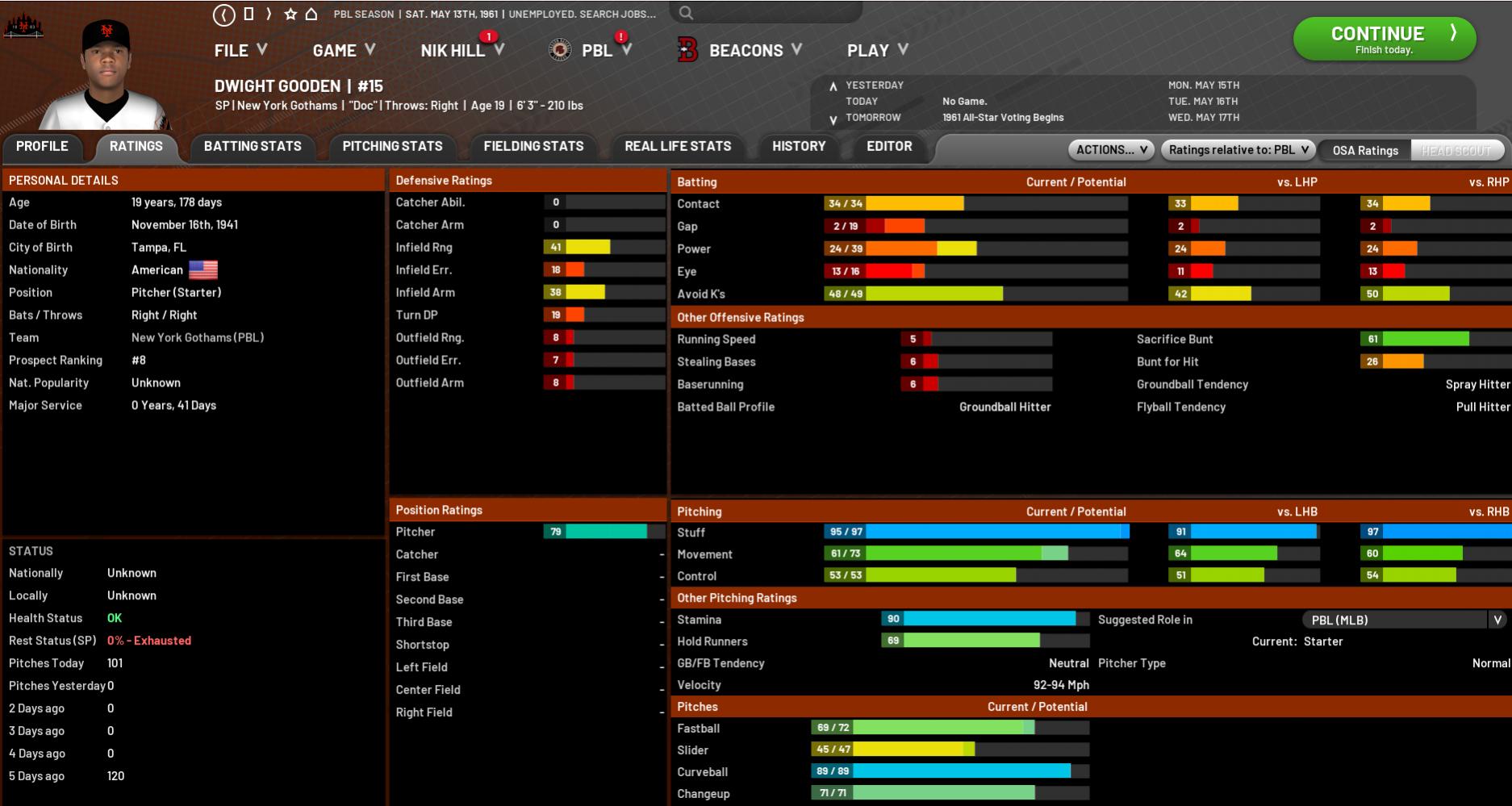Open the Pitching Stats tab

coord(392,146)
